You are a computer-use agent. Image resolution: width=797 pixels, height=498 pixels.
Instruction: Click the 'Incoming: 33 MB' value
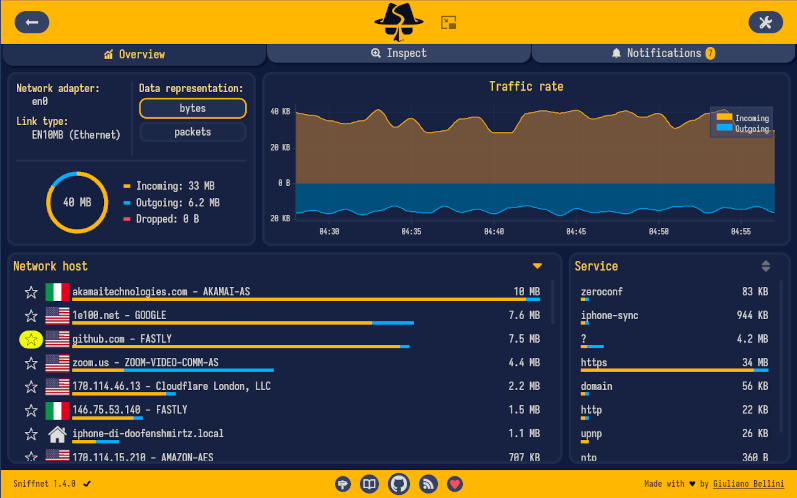(175, 186)
